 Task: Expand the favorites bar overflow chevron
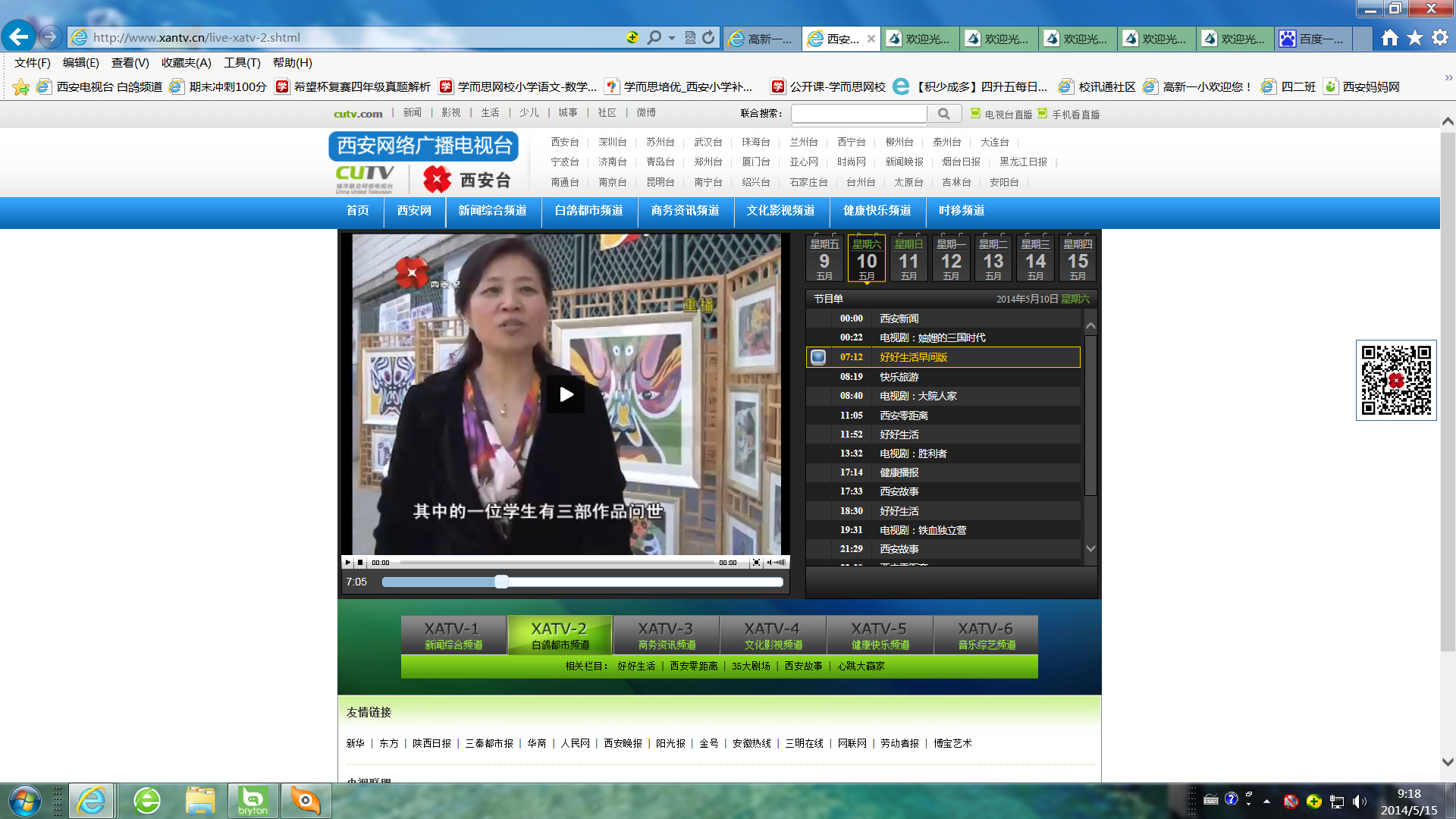[1448, 77]
